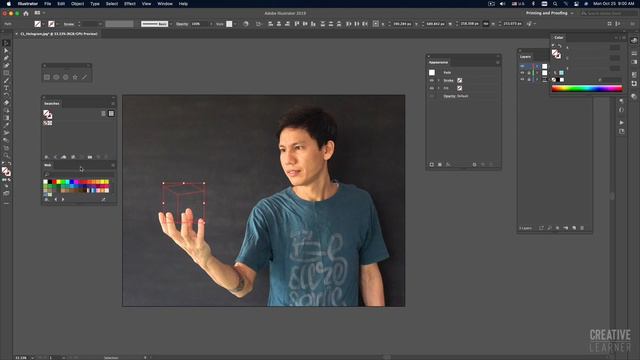Load previous swatch library in Web panel
Screen dimensions: 640x360
click(x=56, y=200)
